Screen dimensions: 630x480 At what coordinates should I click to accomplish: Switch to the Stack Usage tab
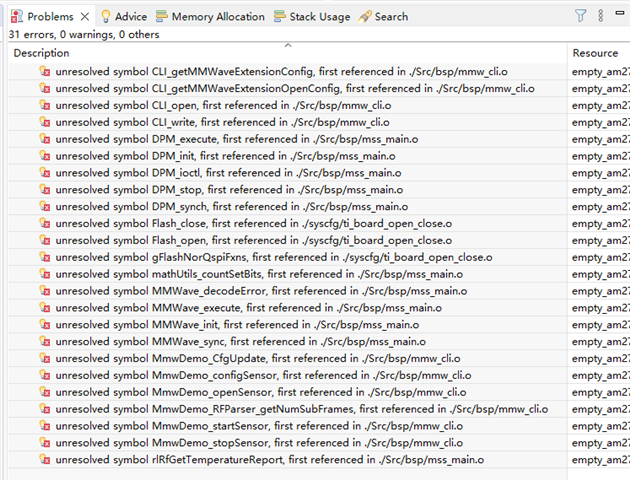coord(312,17)
